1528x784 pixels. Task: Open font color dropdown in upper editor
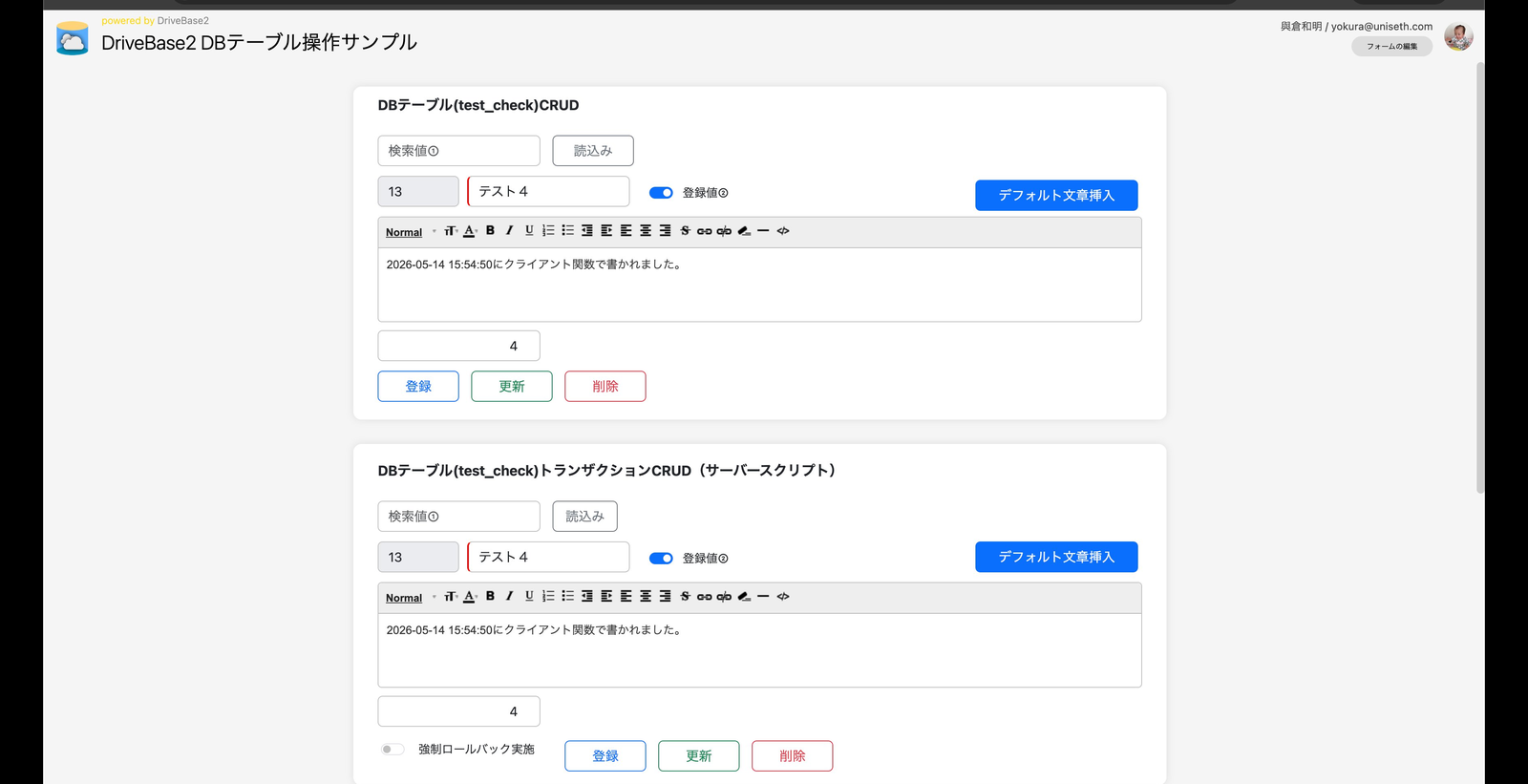point(470,230)
